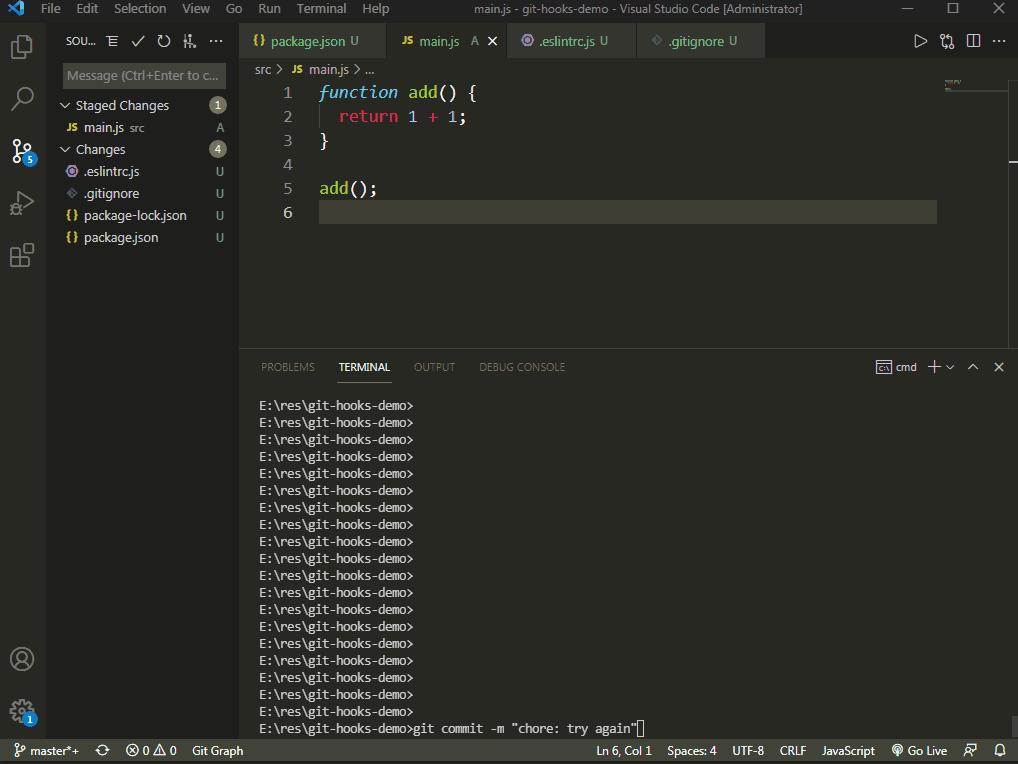Open the Explorer files icon
1018x764 pixels.
[x=22, y=46]
